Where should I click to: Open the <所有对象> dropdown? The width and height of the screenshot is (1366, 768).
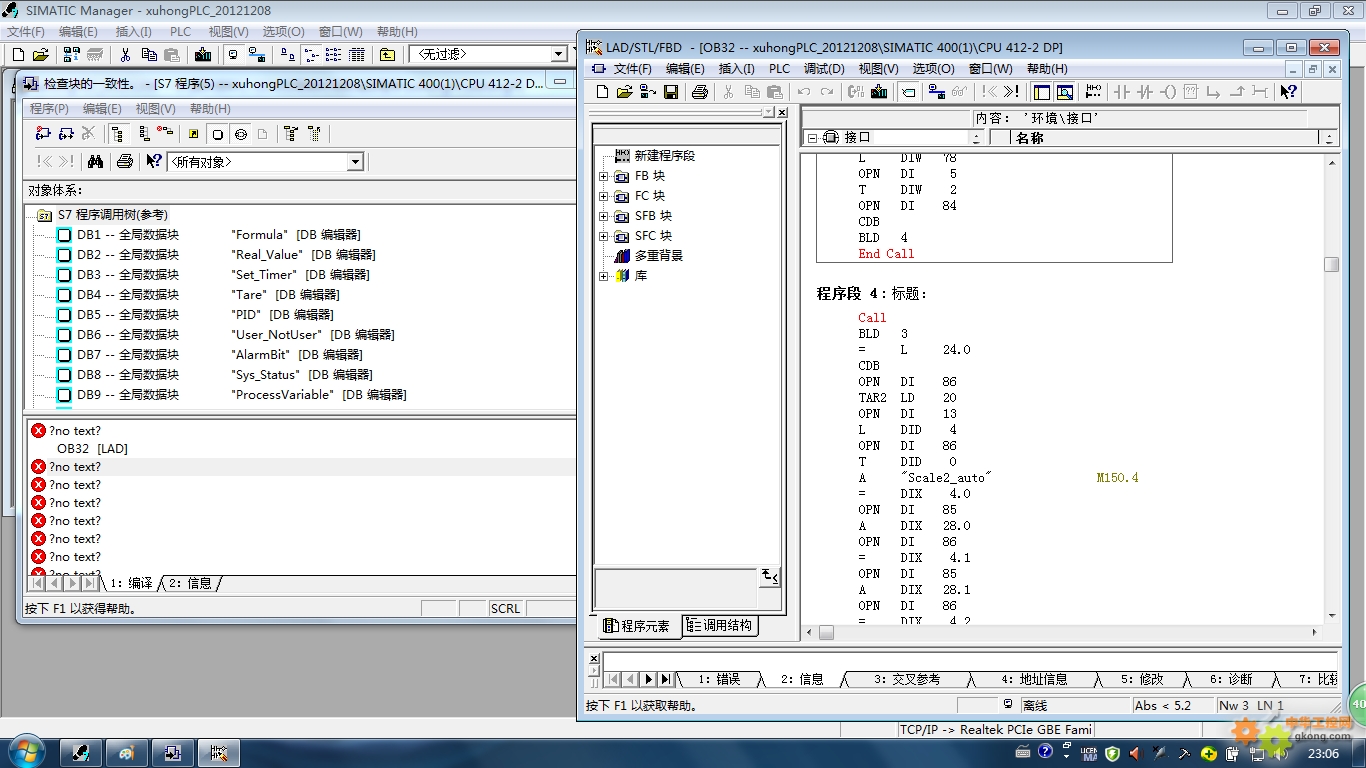tap(355, 162)
